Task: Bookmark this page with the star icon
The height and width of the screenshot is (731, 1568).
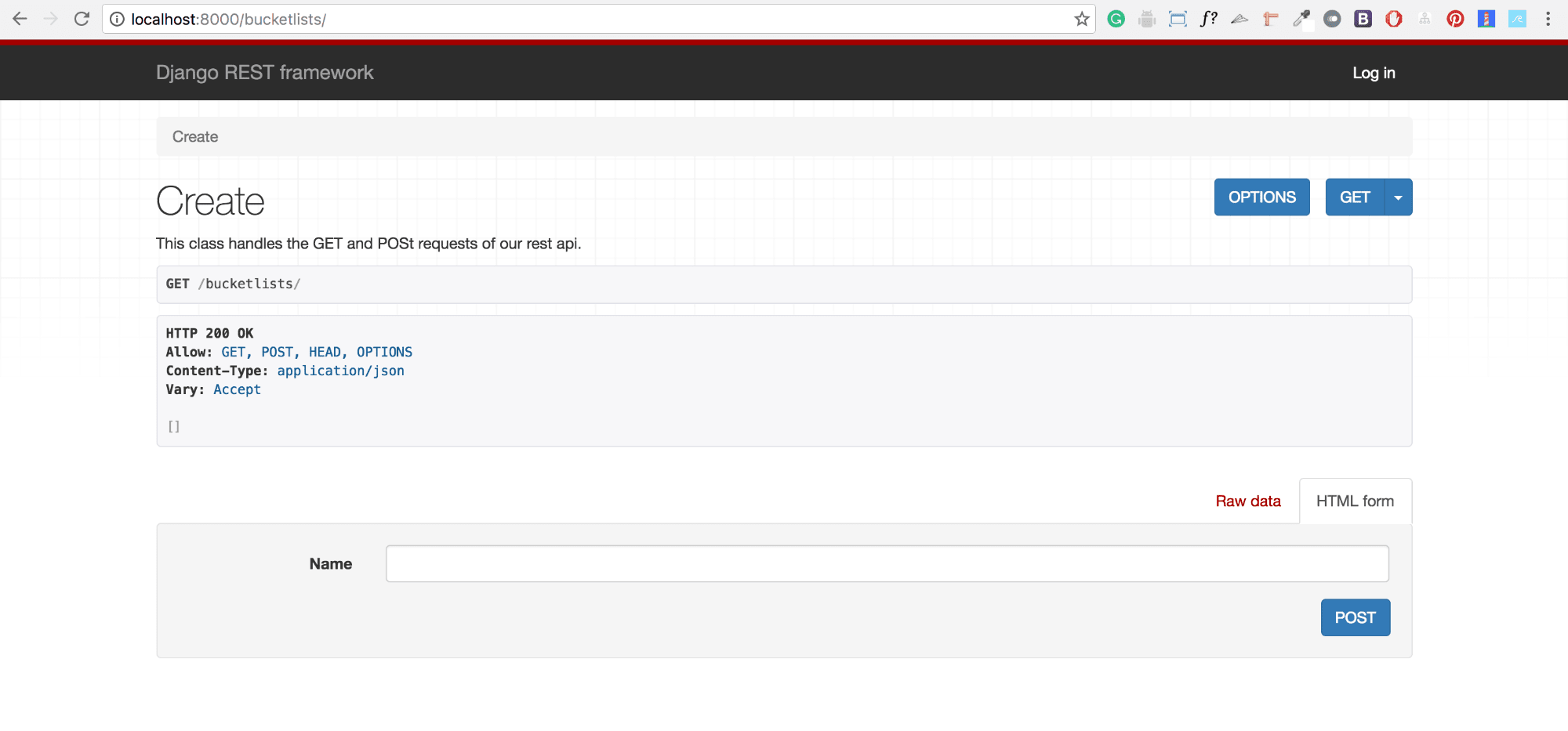Action: pos(1082,19)
